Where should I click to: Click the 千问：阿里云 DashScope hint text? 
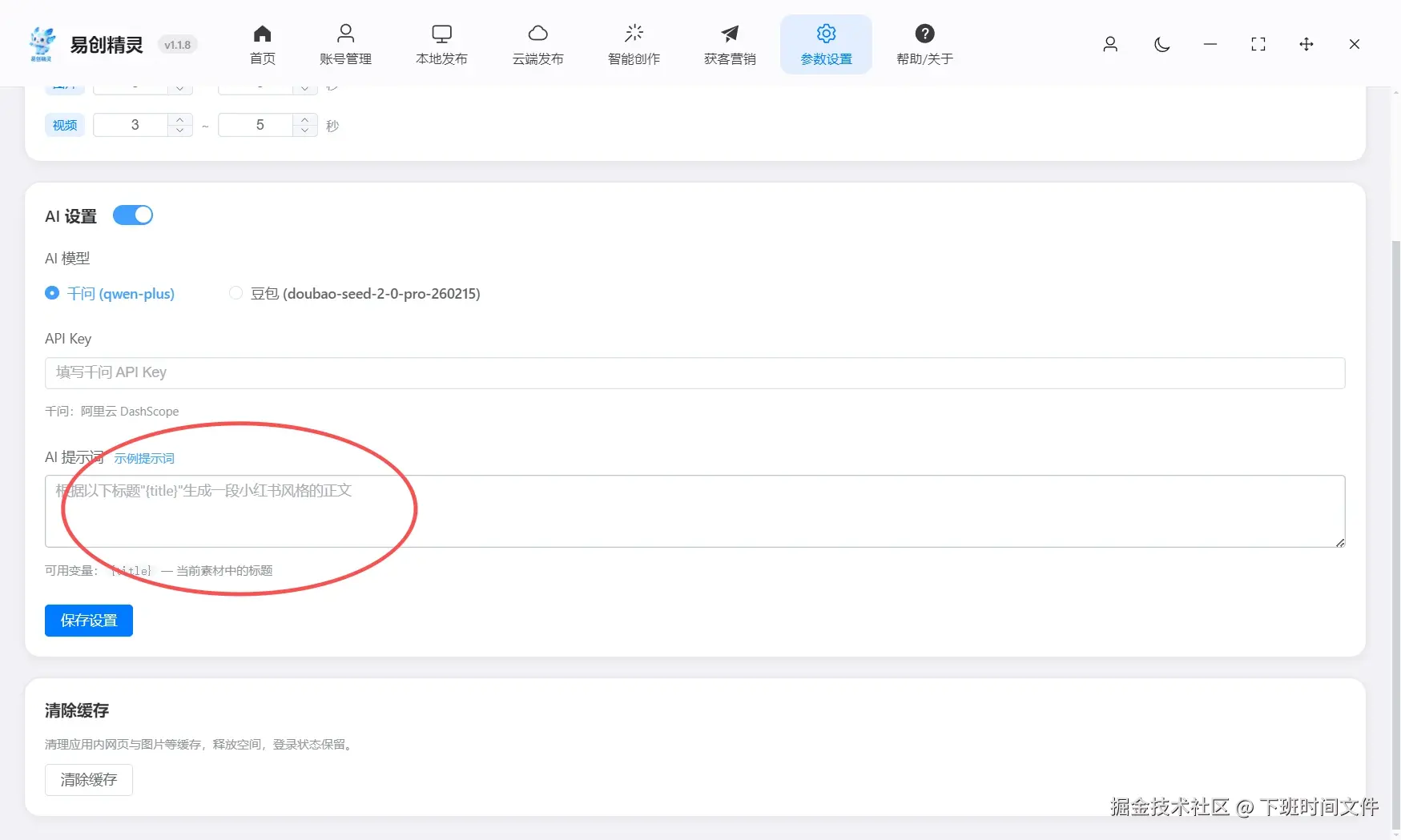pyautogui.click(x=112, y=412)
